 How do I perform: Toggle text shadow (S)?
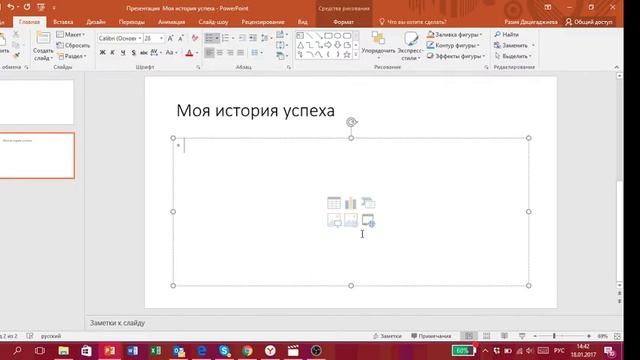tap(133, 53)
